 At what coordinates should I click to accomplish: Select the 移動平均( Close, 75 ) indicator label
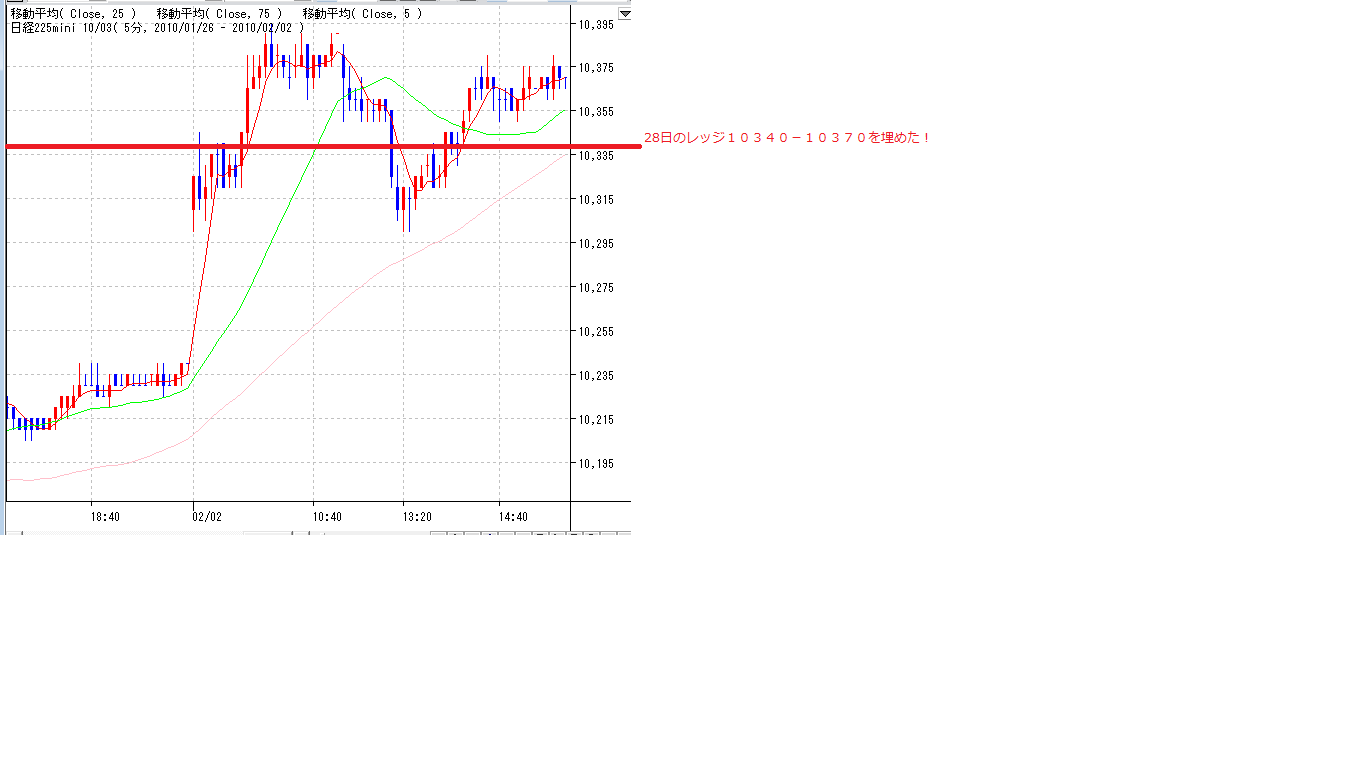click(219, 14)
